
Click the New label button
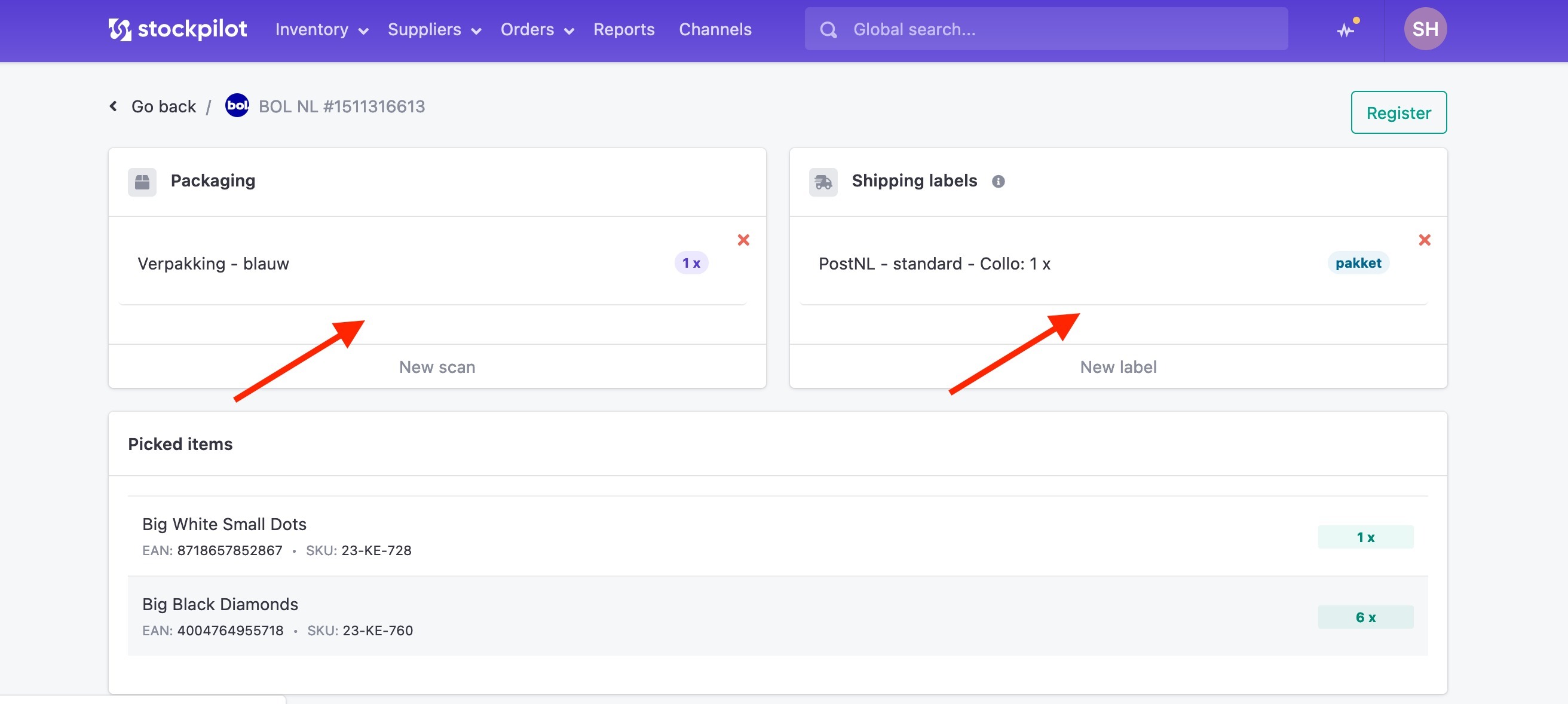[x=1118, y=366]
